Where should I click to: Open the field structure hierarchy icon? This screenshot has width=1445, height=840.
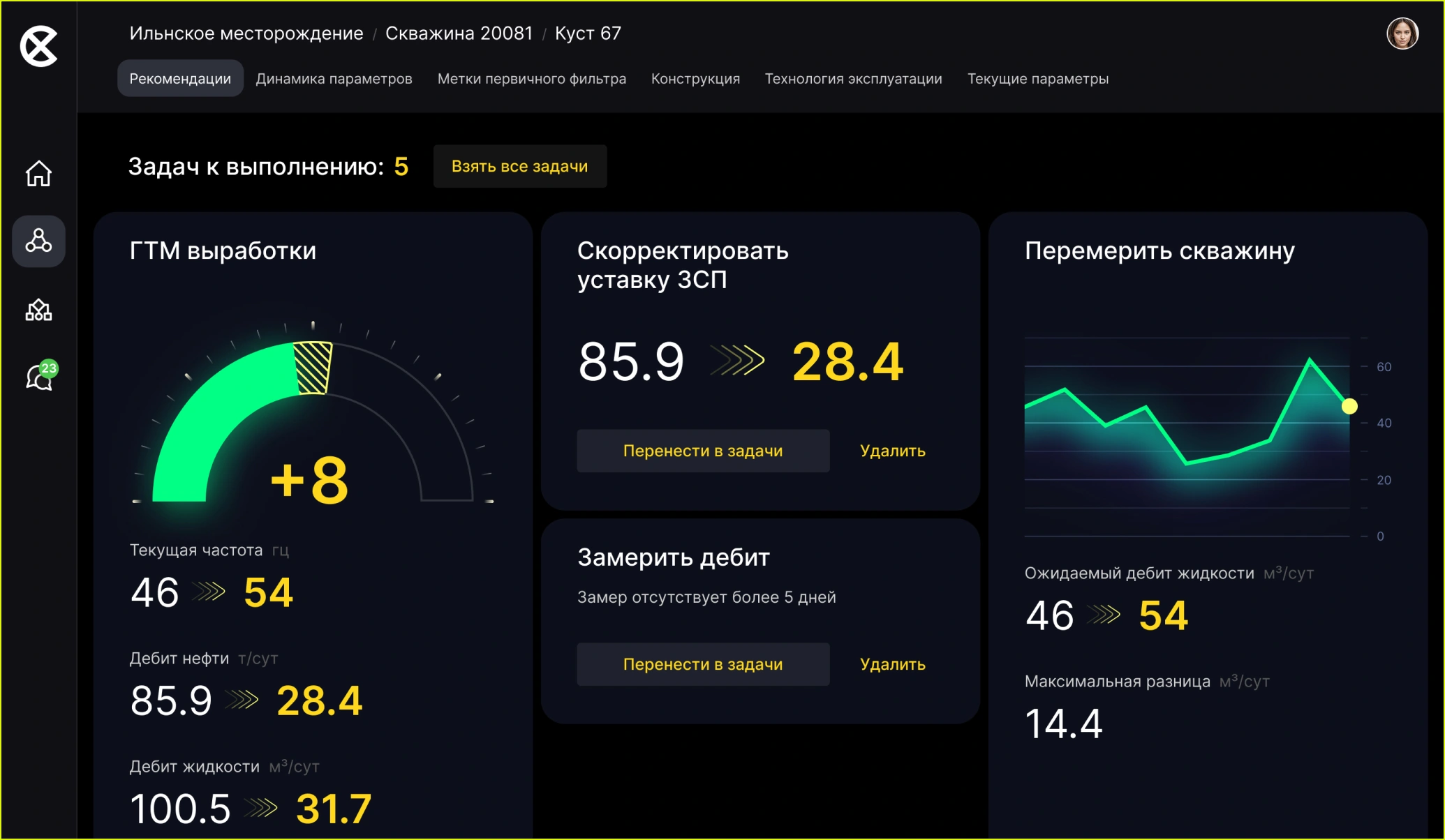(x=38, y=309)
